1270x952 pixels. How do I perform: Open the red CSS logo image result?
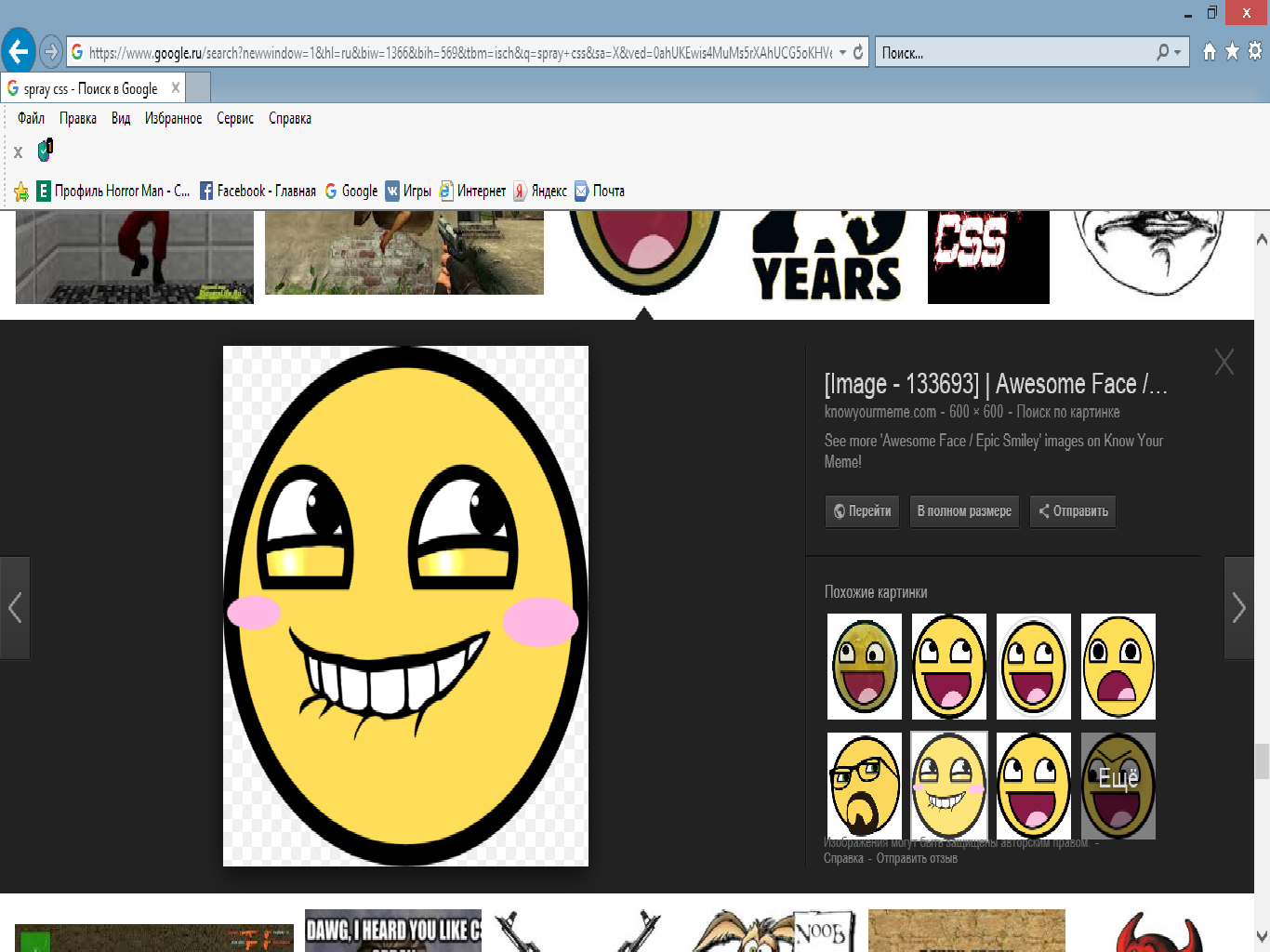988,257
